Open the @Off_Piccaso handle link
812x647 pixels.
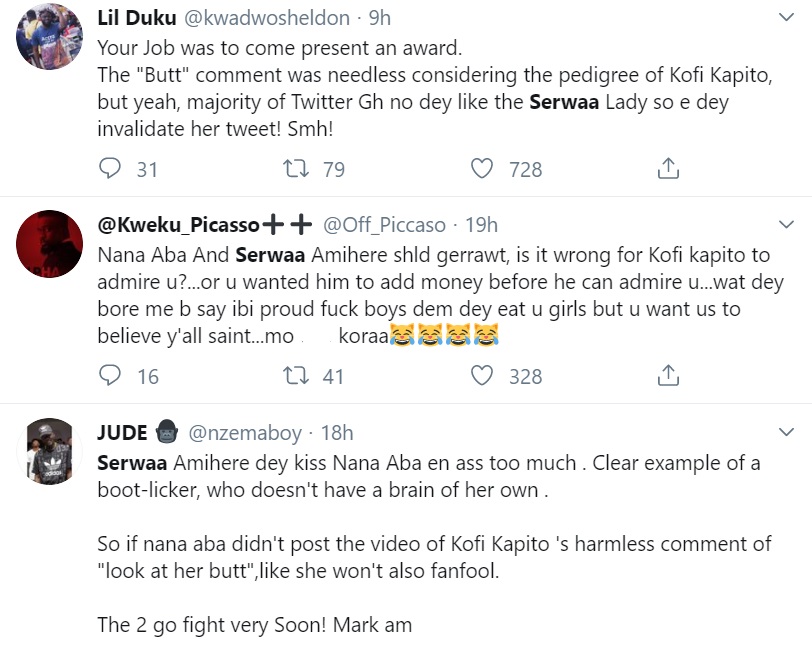tap(382, 225)
